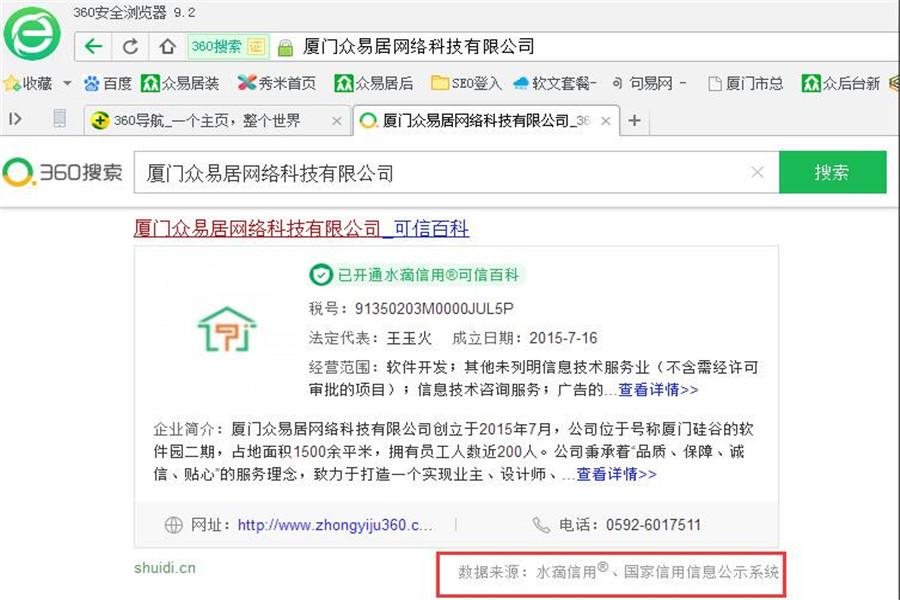Open the 厦门众易居网络科技有限公司_可信百科 result title

coord(301,229)
